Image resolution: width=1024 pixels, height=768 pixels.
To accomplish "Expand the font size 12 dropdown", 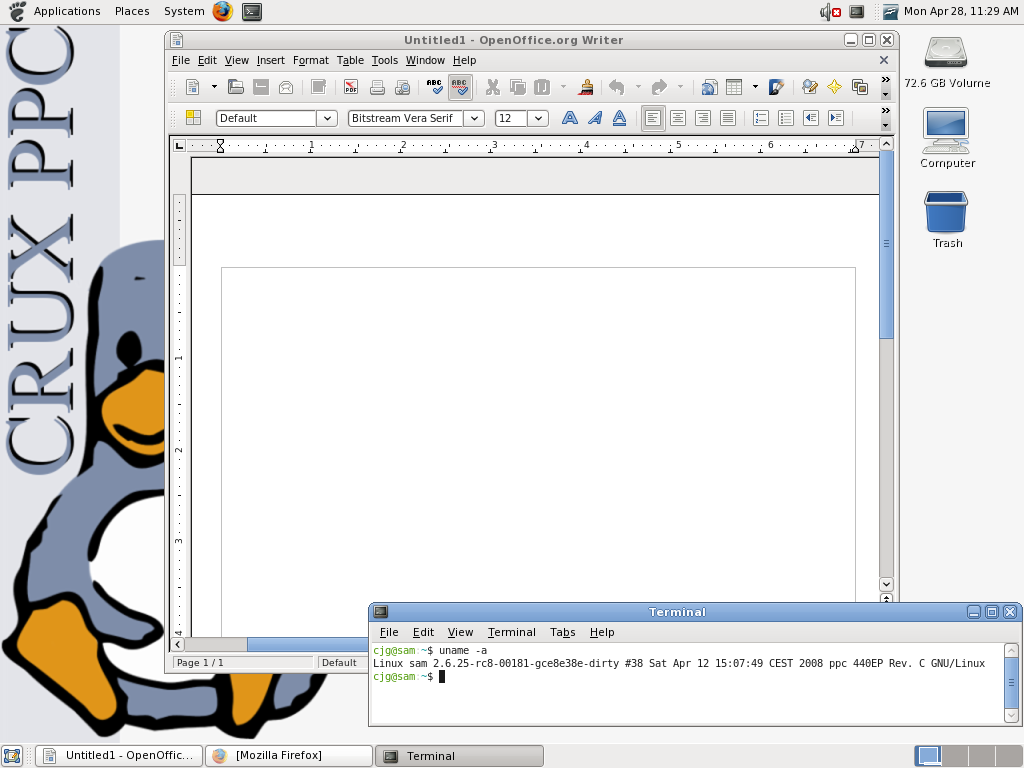I will 538,118.
